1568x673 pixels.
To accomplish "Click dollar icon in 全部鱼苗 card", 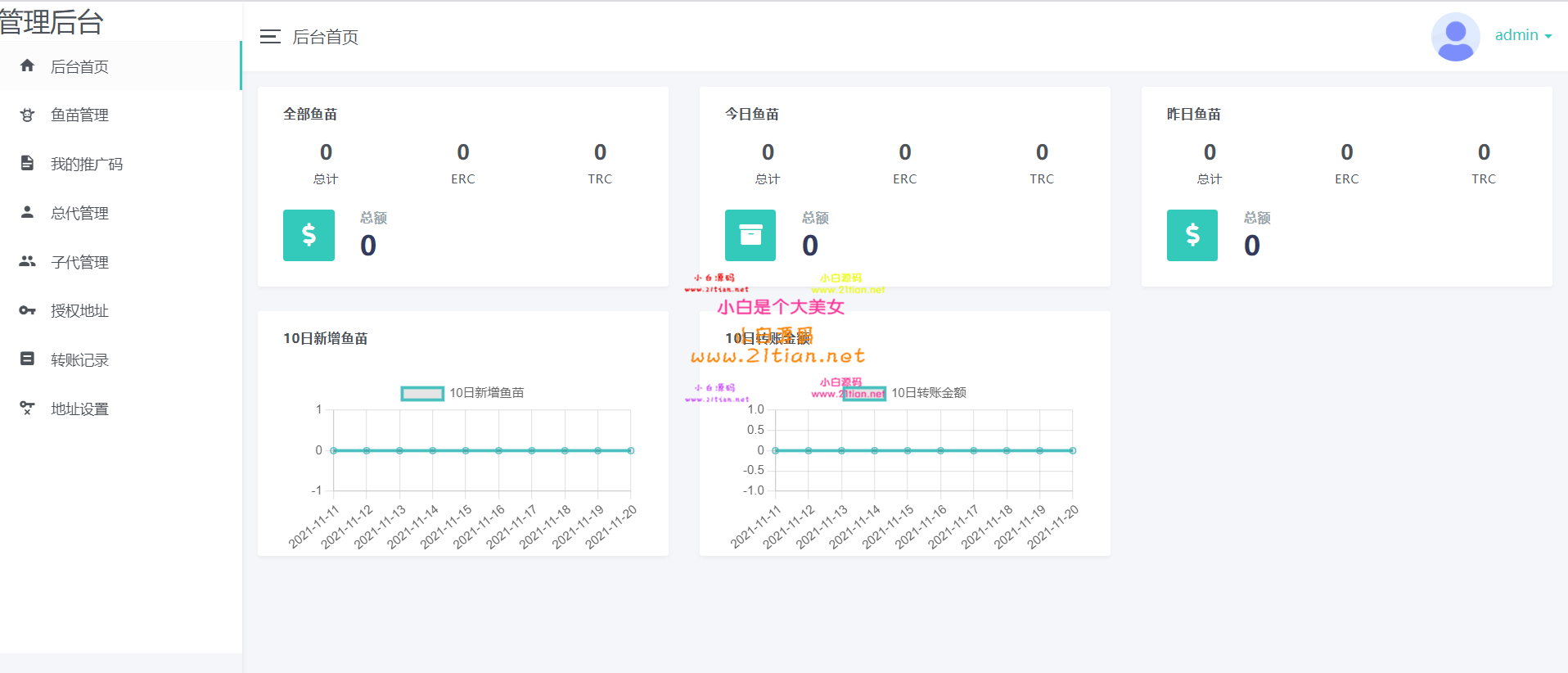I will coord(309,235).
